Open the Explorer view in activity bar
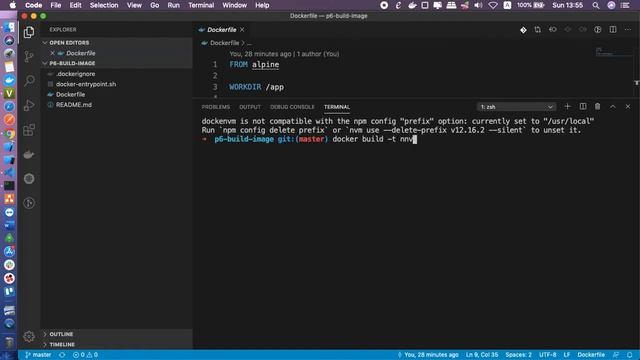Viewport: 640px width, 360px height. [29, 32]
